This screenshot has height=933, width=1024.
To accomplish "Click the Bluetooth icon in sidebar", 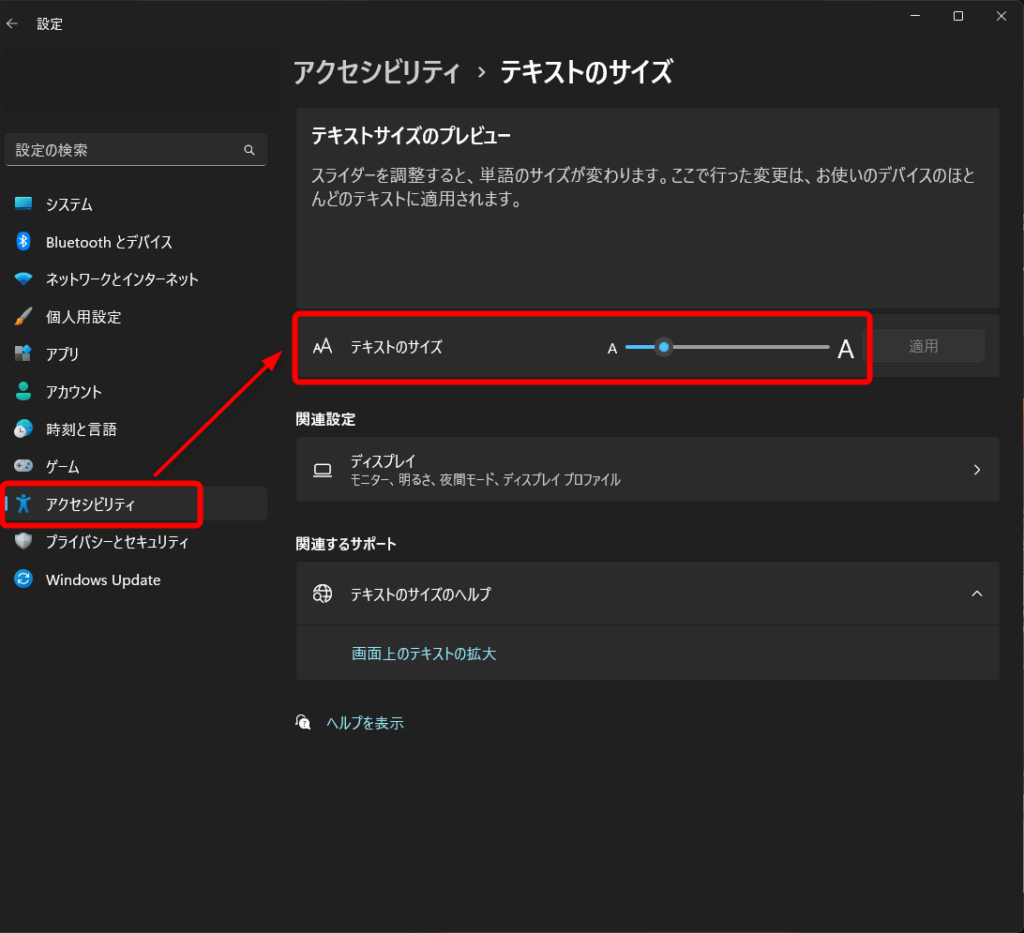I will tap(24, 242).
